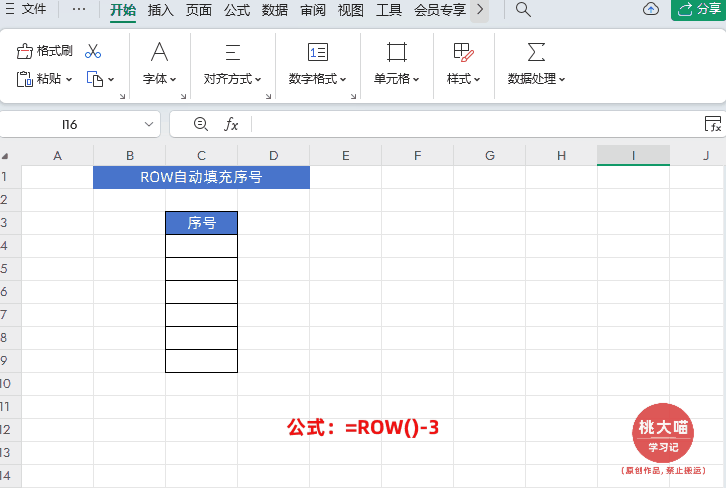
Task: Click the magnifier search icon
Action: 523,9
